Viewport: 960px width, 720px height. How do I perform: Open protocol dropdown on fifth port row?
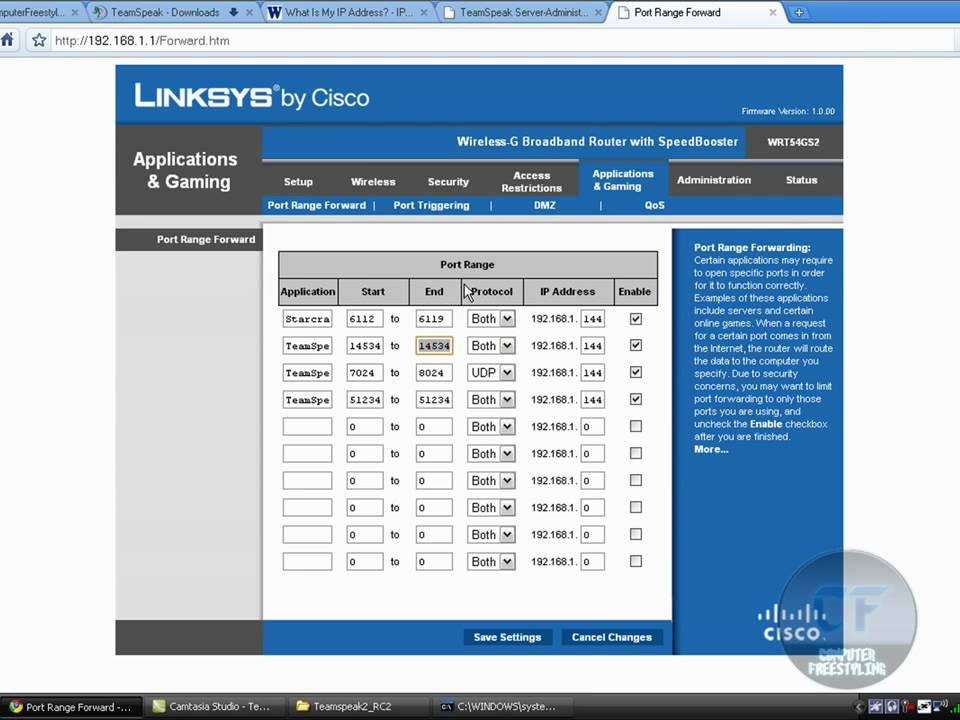pos(491,426)
